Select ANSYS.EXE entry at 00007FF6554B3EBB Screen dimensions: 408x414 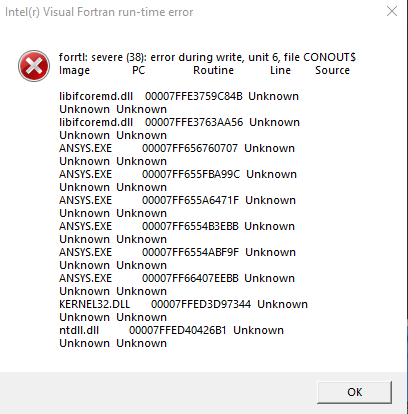(177, 233)
